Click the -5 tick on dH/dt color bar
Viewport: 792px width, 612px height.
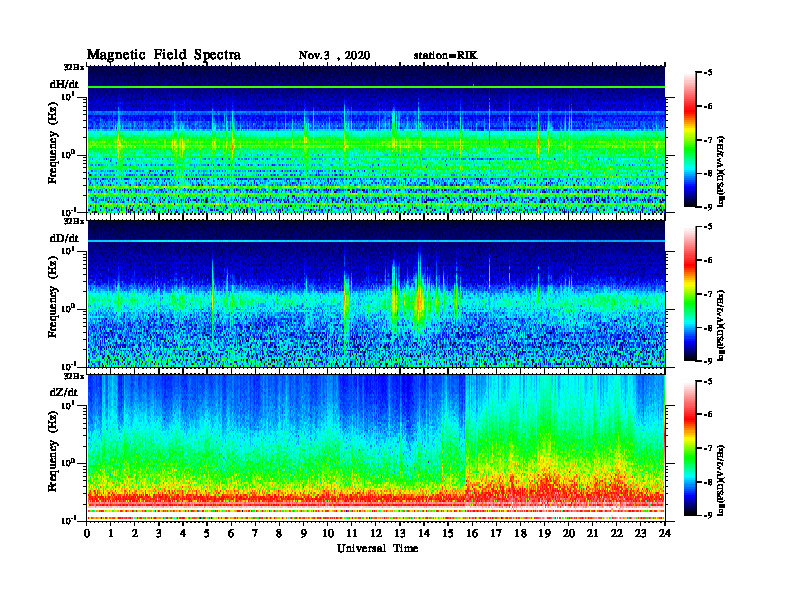pos(708,73)
